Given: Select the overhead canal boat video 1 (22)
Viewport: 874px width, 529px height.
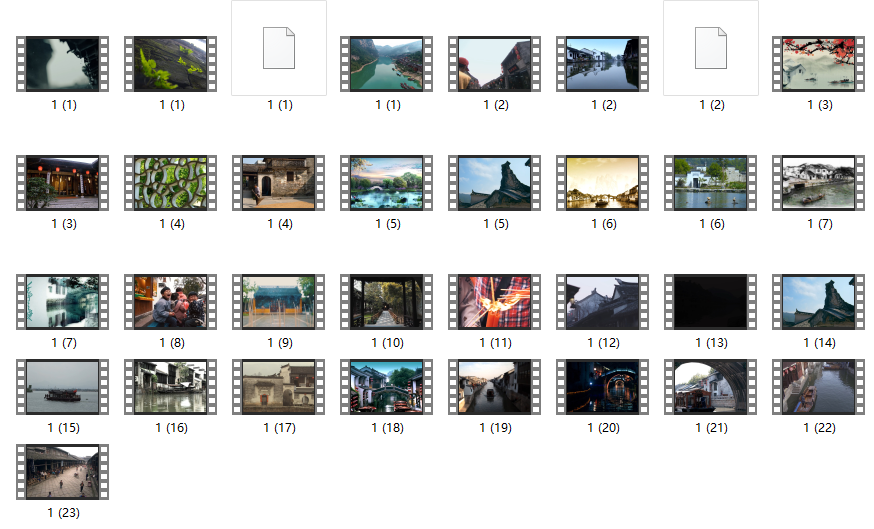Looking at the screenshot, I should pyautogui.click(x=818, y=387).
